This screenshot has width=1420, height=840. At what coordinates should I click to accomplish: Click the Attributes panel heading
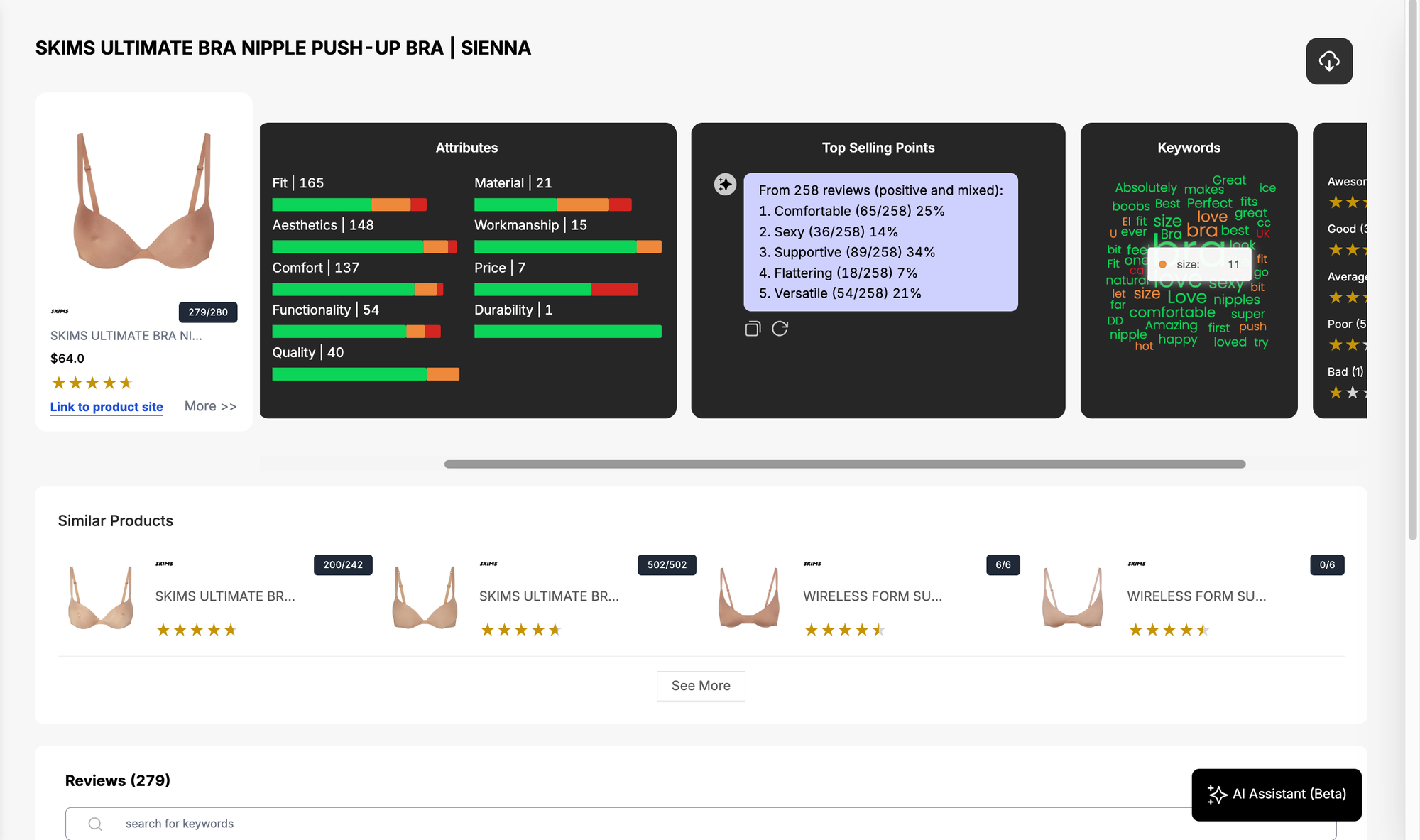point(466,148)
